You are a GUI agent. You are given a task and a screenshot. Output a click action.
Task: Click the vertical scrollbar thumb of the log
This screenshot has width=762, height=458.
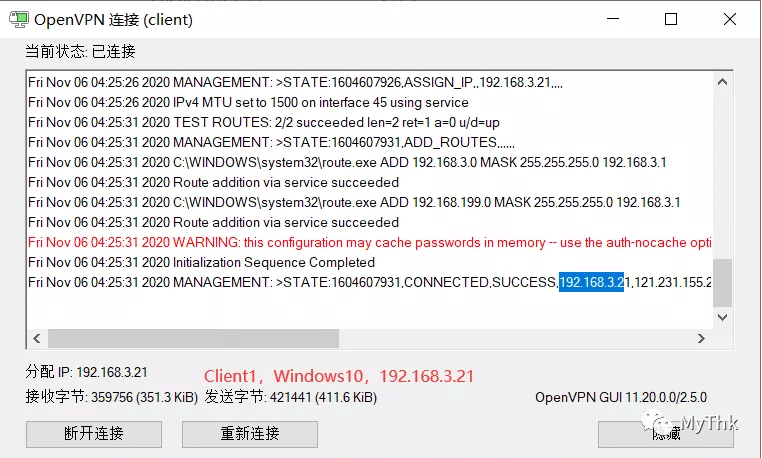[722, 283]
